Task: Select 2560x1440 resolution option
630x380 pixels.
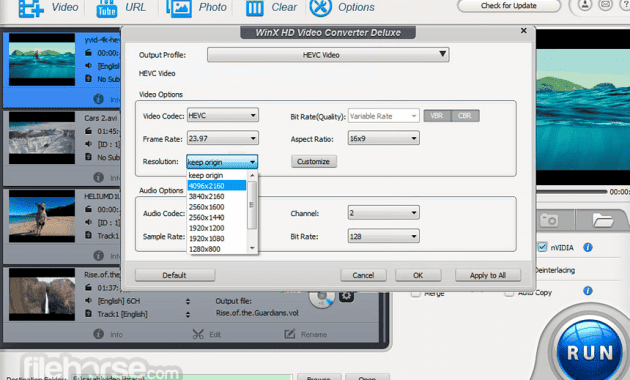Action: (x=217, y=217)
